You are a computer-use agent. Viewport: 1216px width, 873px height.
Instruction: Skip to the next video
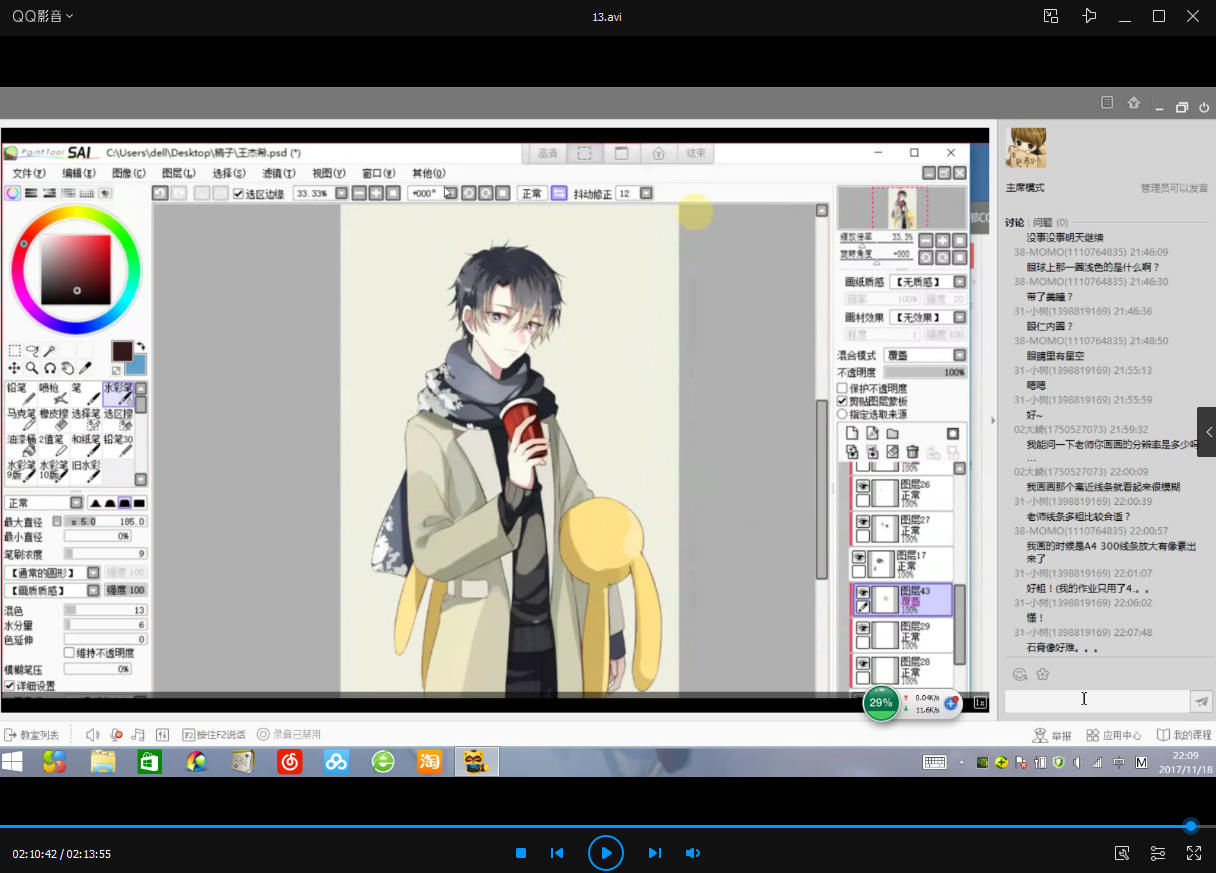coord(654,853)
